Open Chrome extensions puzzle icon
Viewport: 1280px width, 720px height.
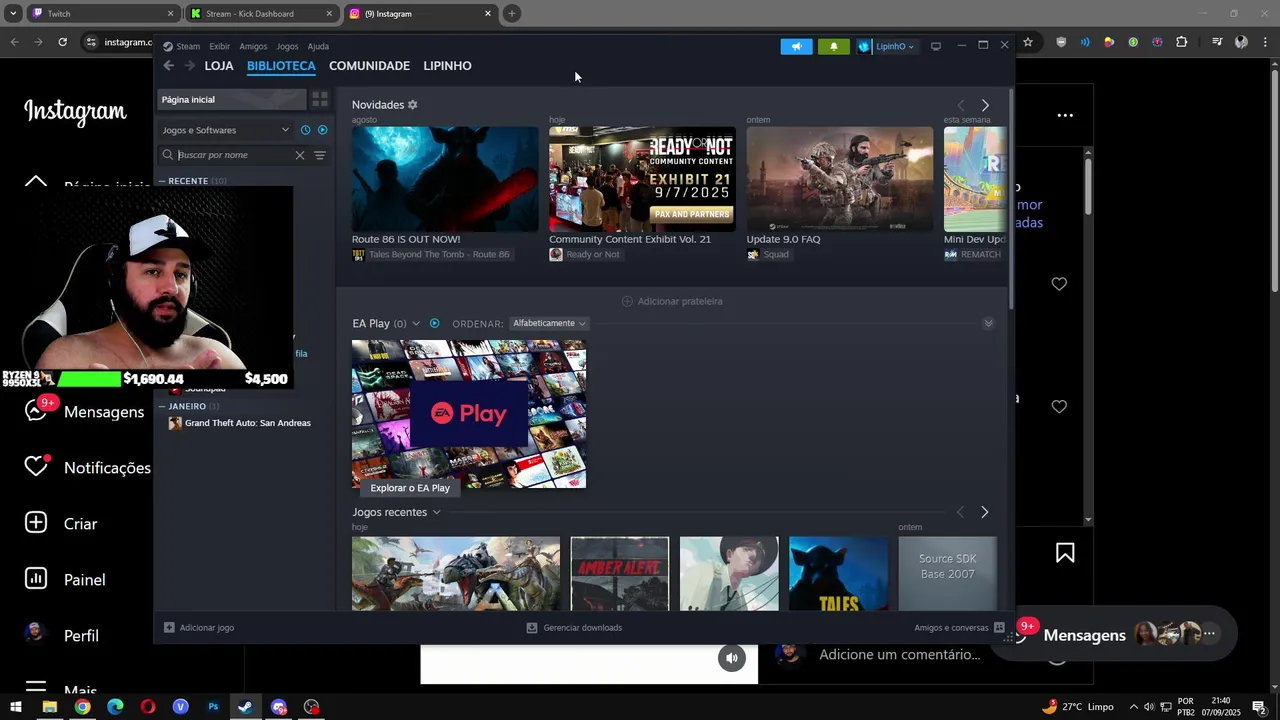tap(1182, 42)
